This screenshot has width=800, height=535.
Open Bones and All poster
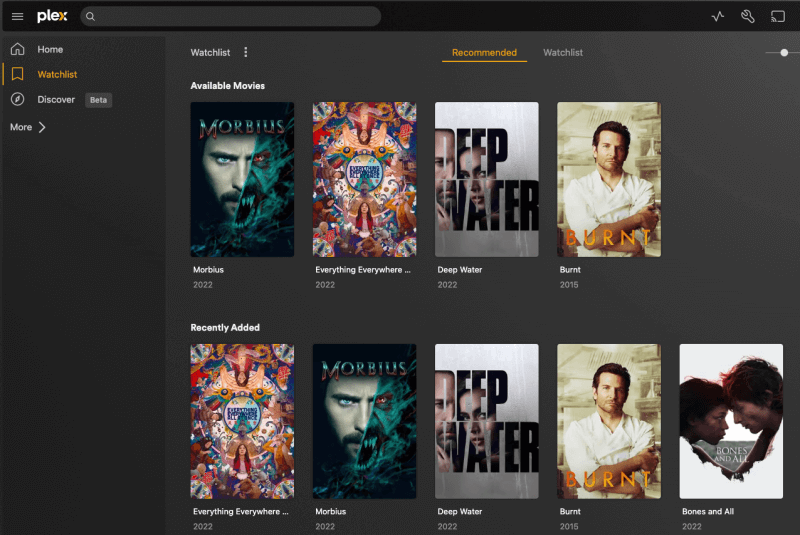click(x=731, y=421)
